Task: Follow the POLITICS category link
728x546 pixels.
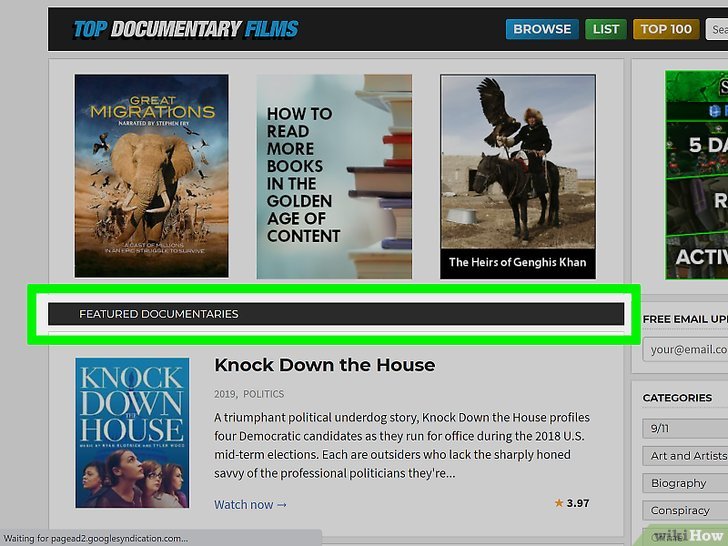Action: pyautogui.click(x=263, y=394)
